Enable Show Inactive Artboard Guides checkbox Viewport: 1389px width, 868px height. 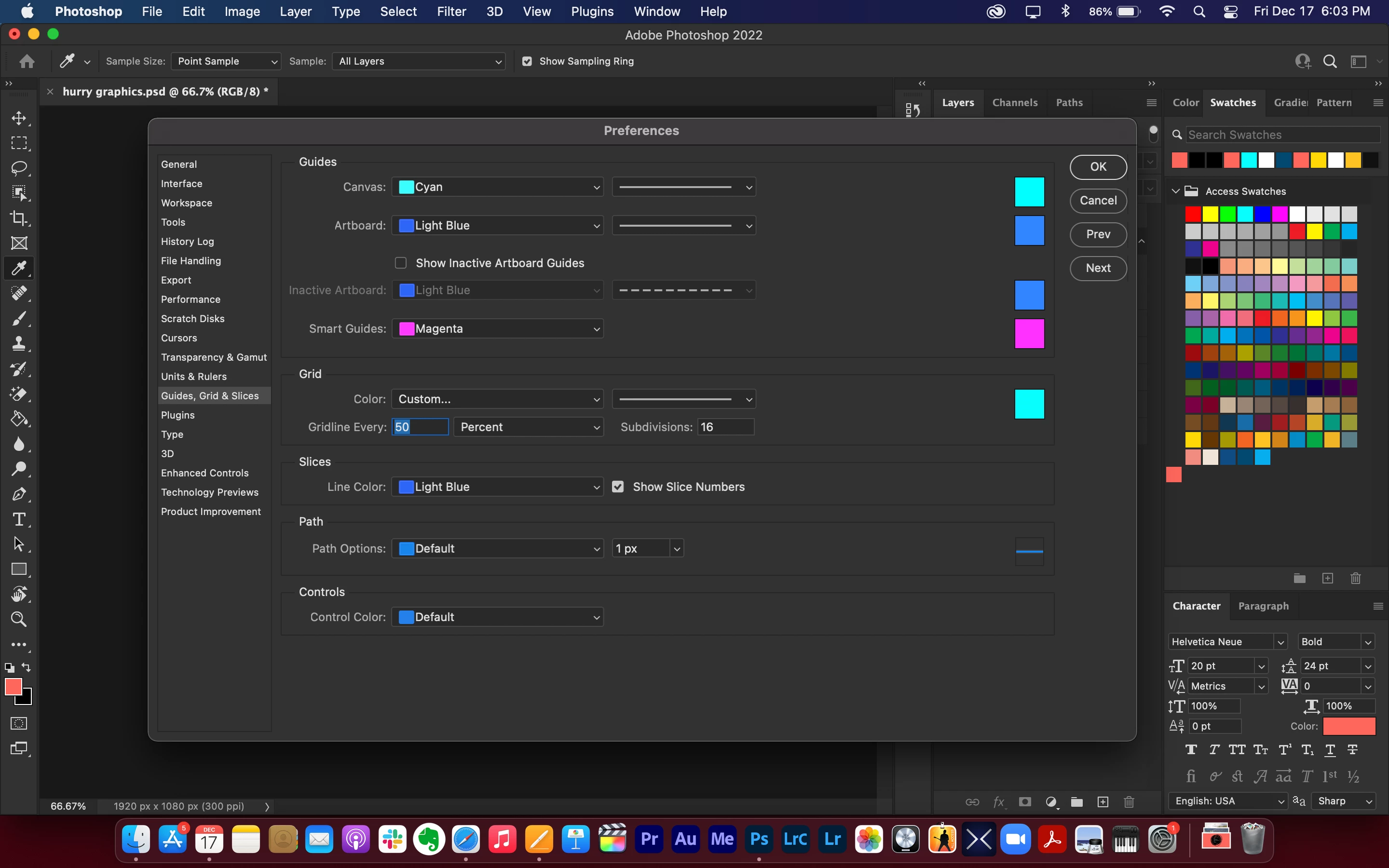tap(401, 263)
